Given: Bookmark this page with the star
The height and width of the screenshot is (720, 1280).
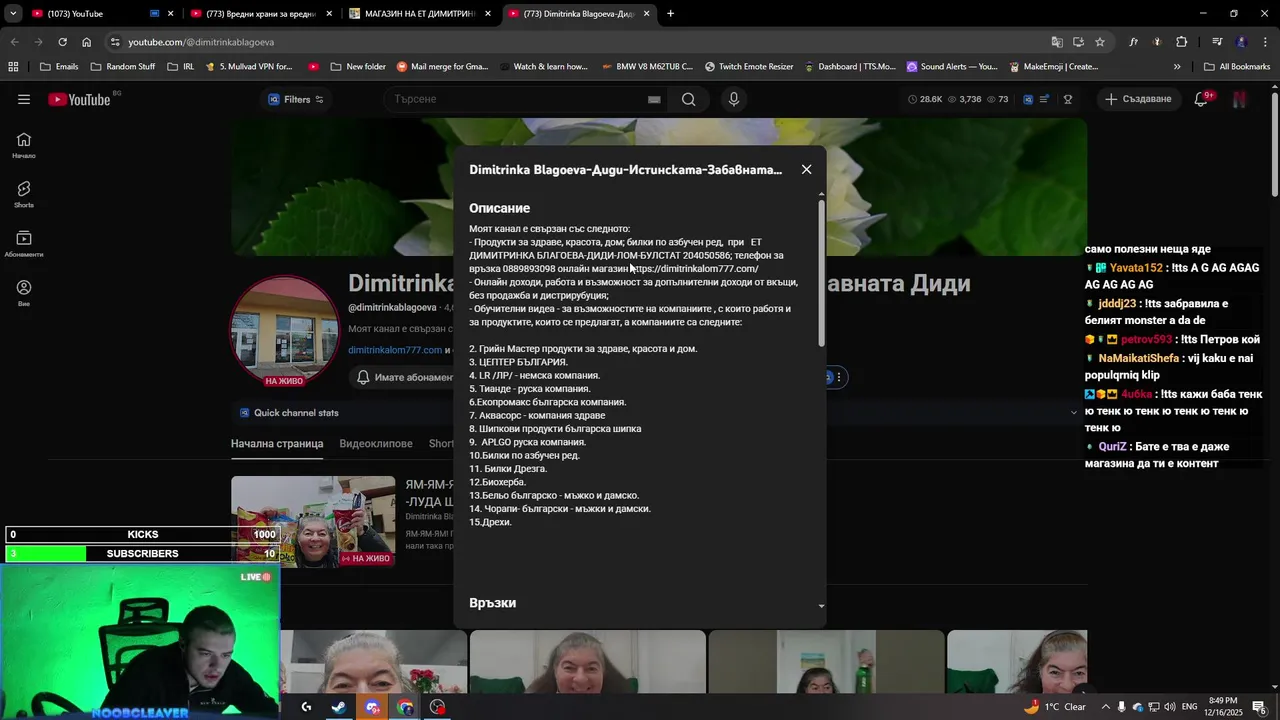Looking at the screenshot, I should coord(1100,42).
